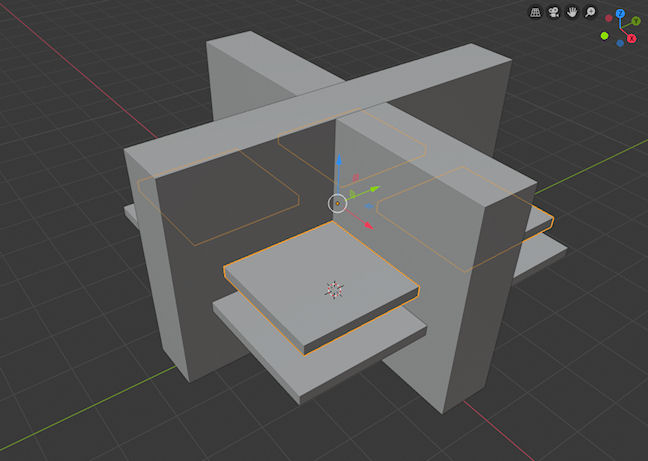Viewport: 648px width, 461px height.
Task: Toggle the camera view icon
Action: coord(554,13)
